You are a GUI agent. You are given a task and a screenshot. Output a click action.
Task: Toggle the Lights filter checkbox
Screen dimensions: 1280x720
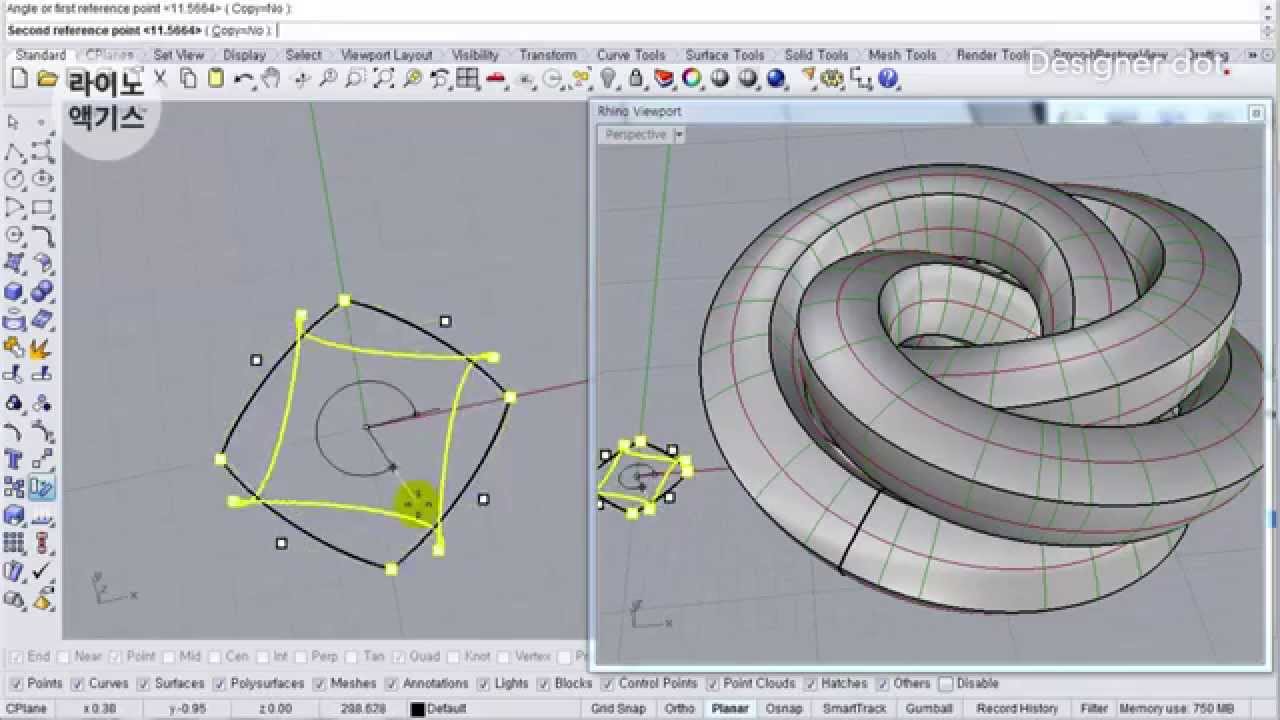coord(484,684)
